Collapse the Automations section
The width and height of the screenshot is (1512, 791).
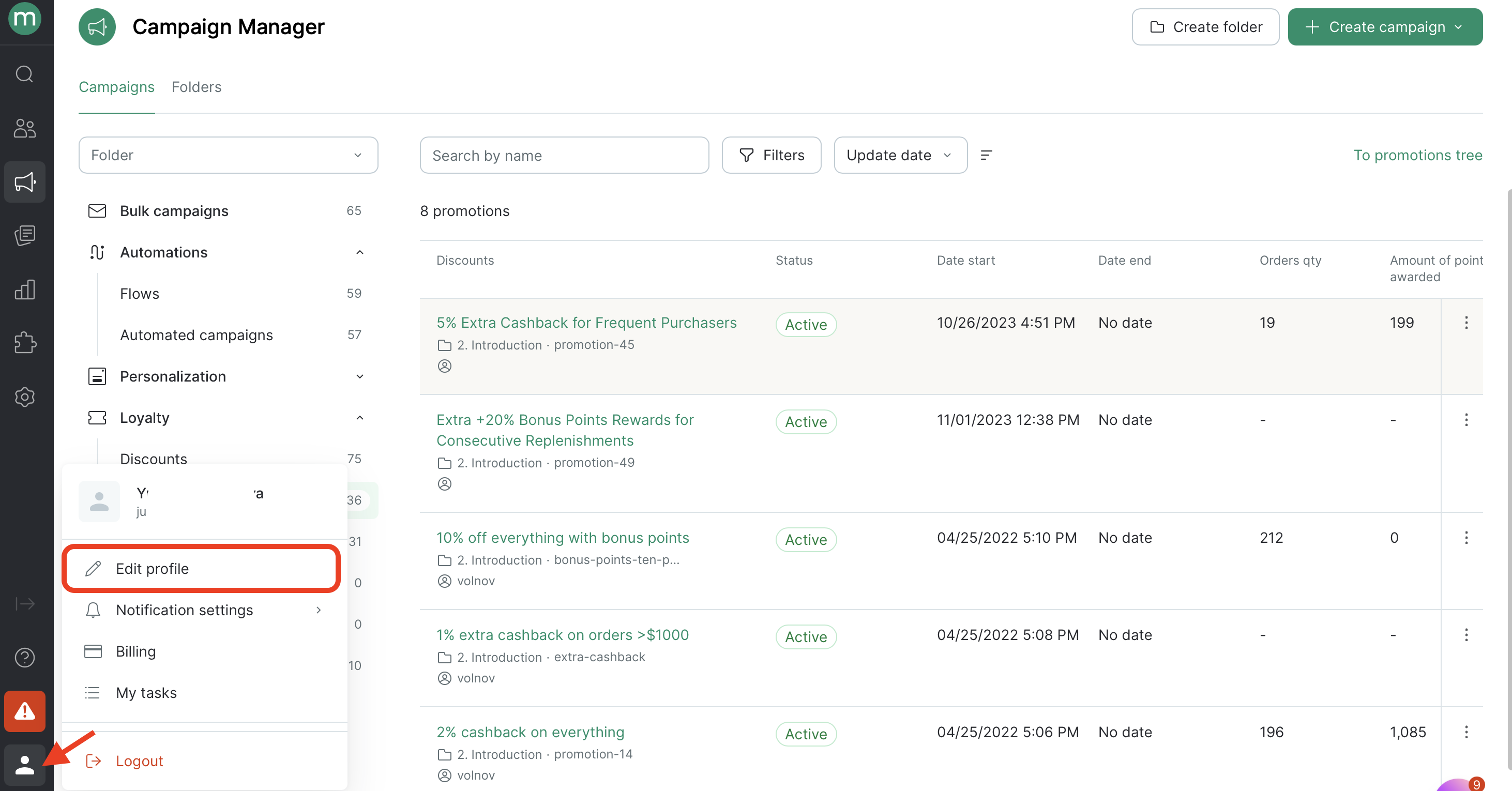pos(360,252)
